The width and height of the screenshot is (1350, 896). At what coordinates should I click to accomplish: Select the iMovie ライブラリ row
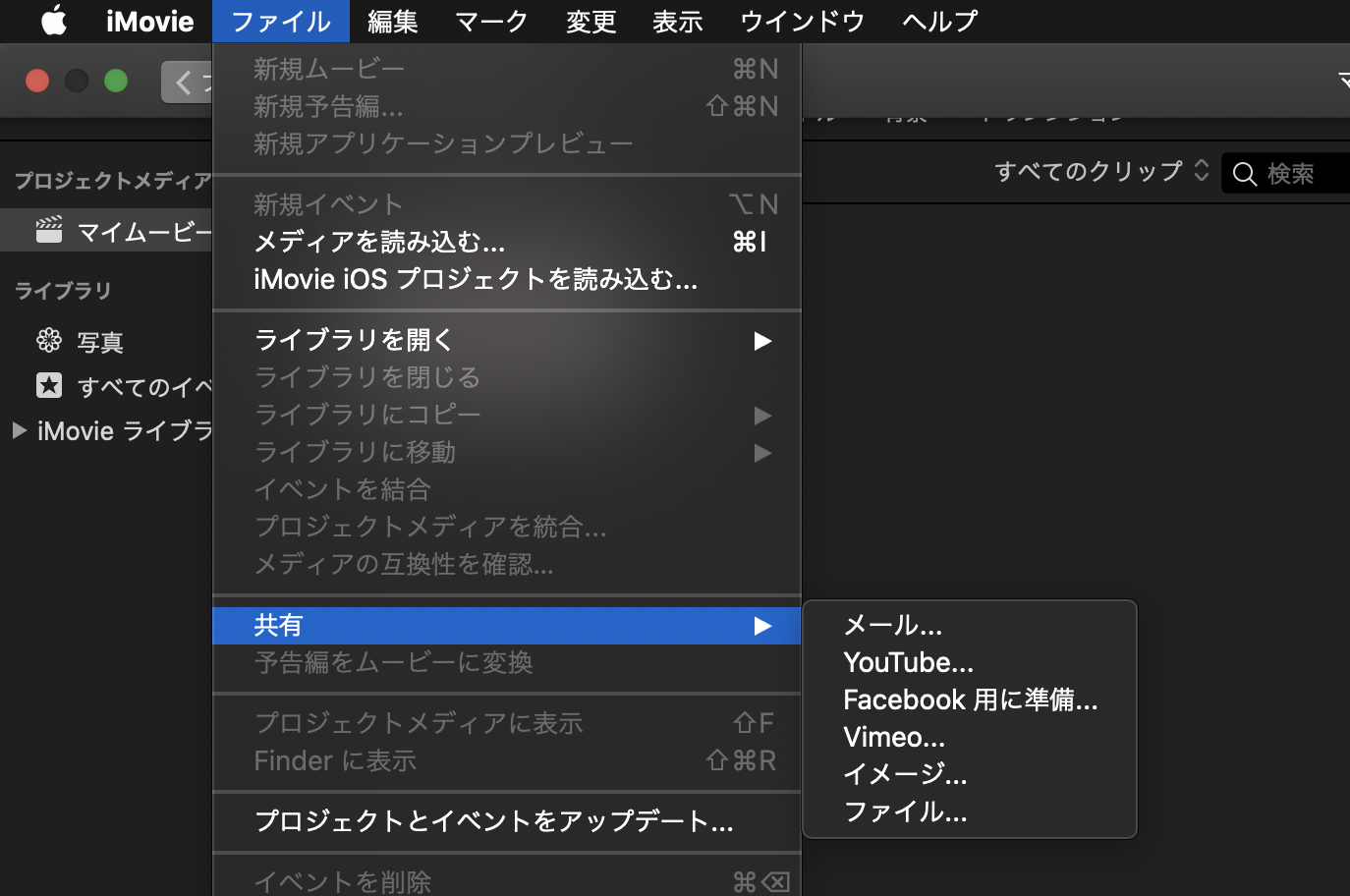[106, 430]
